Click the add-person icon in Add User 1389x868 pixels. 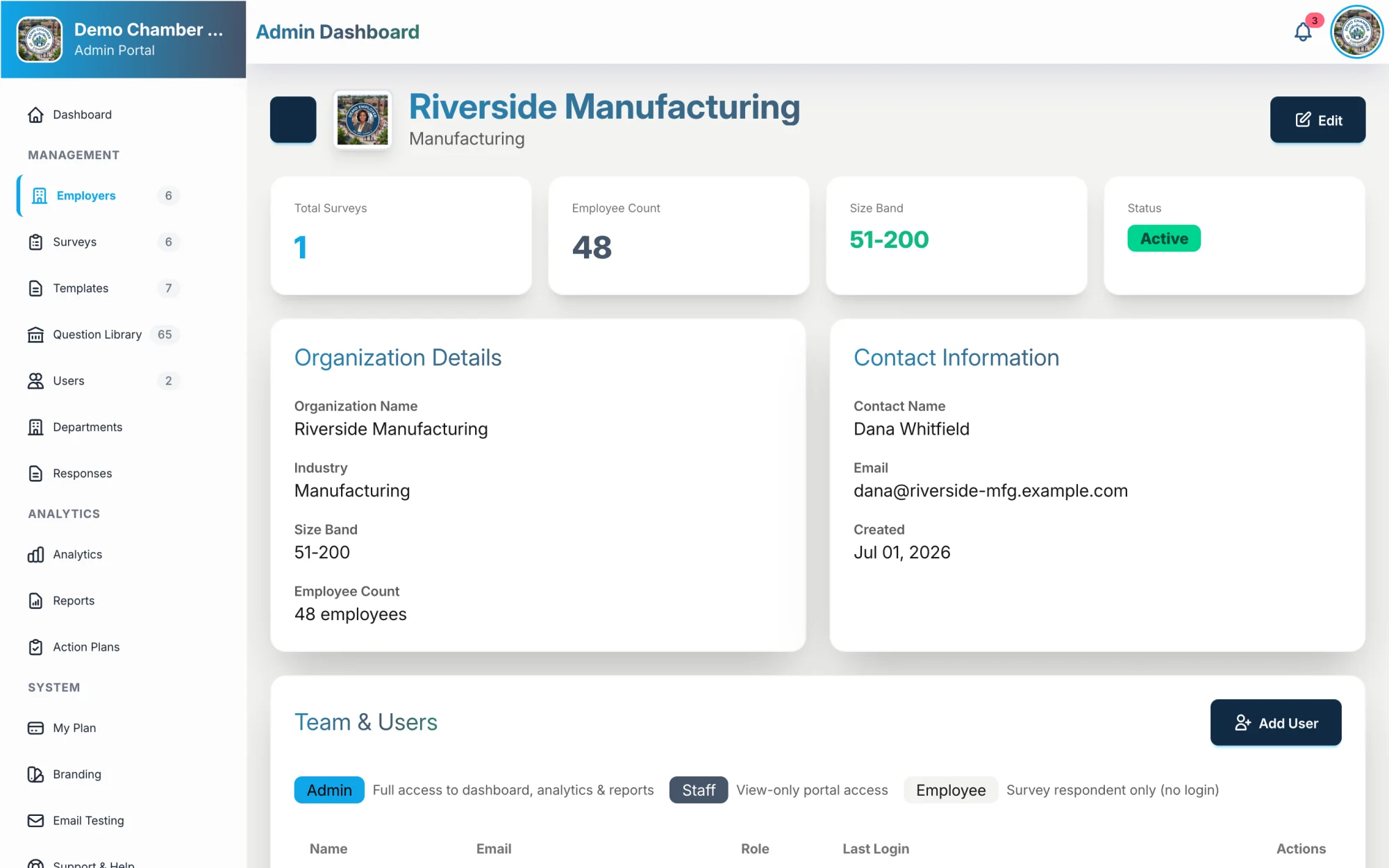tap(1243, 723)
